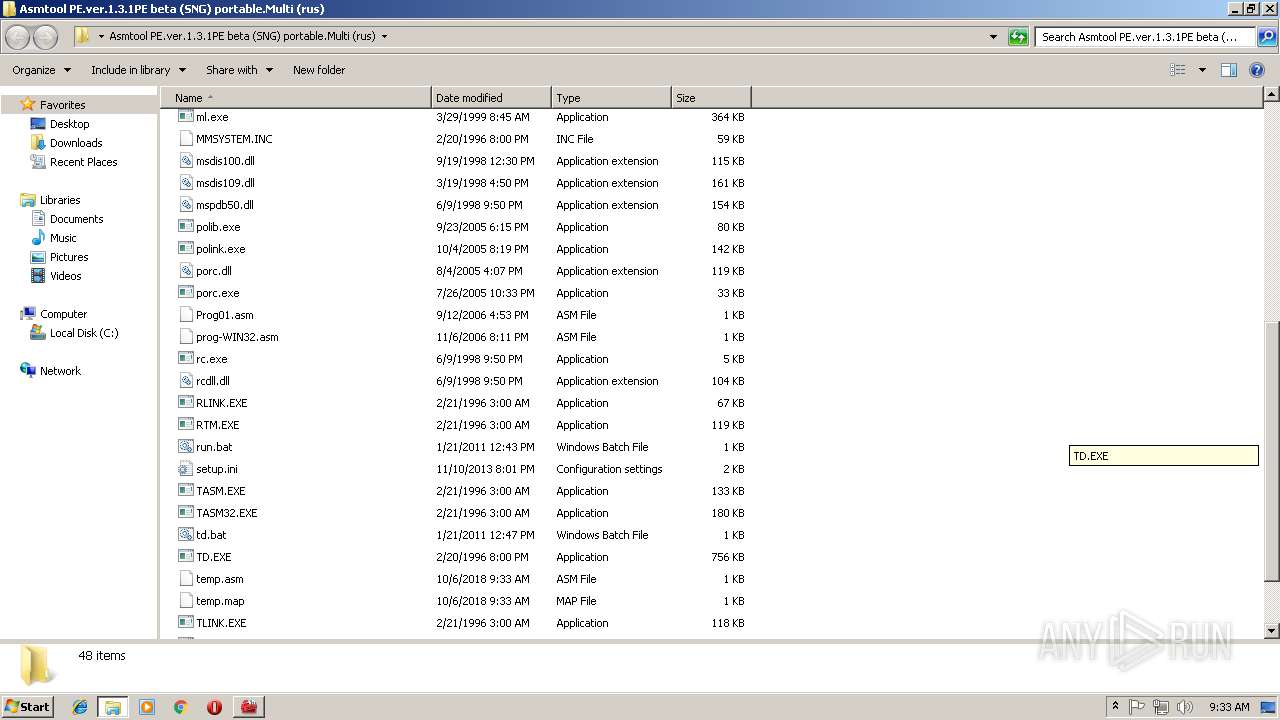
Task: Select the TASM32.EXE file name
Action: coord(227,513)
